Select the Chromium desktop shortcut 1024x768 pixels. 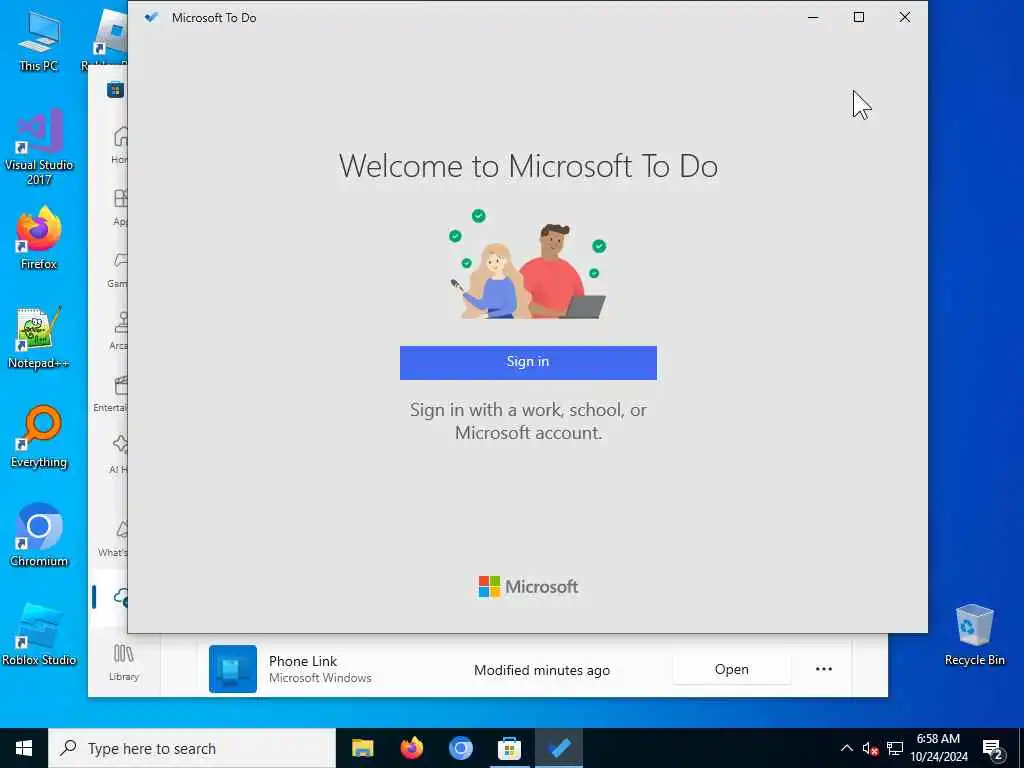pos(39,536)
